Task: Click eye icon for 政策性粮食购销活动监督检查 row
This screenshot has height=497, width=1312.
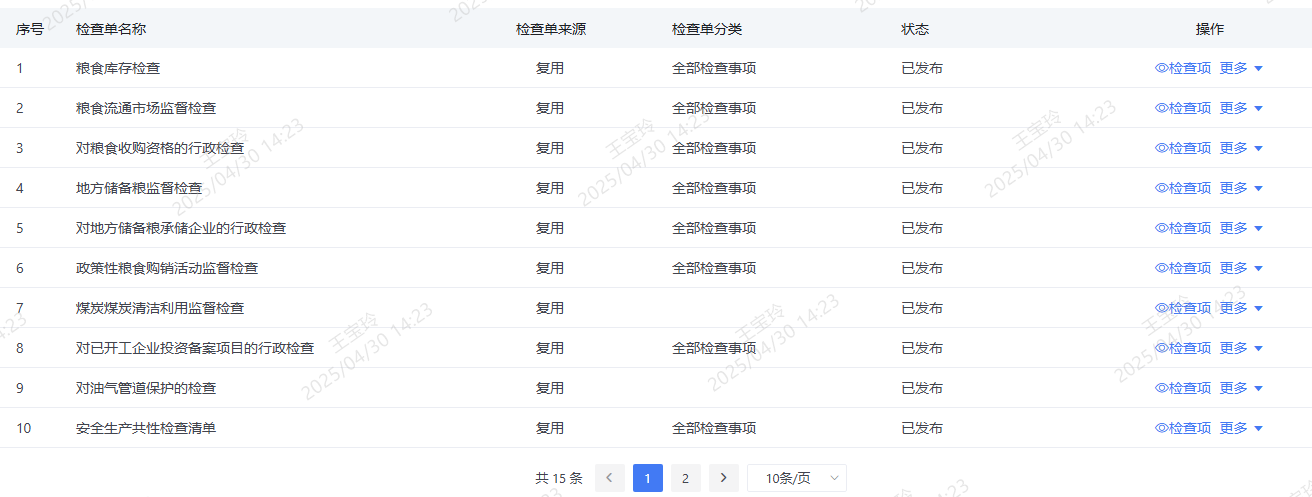Action: click(1161, 268)
